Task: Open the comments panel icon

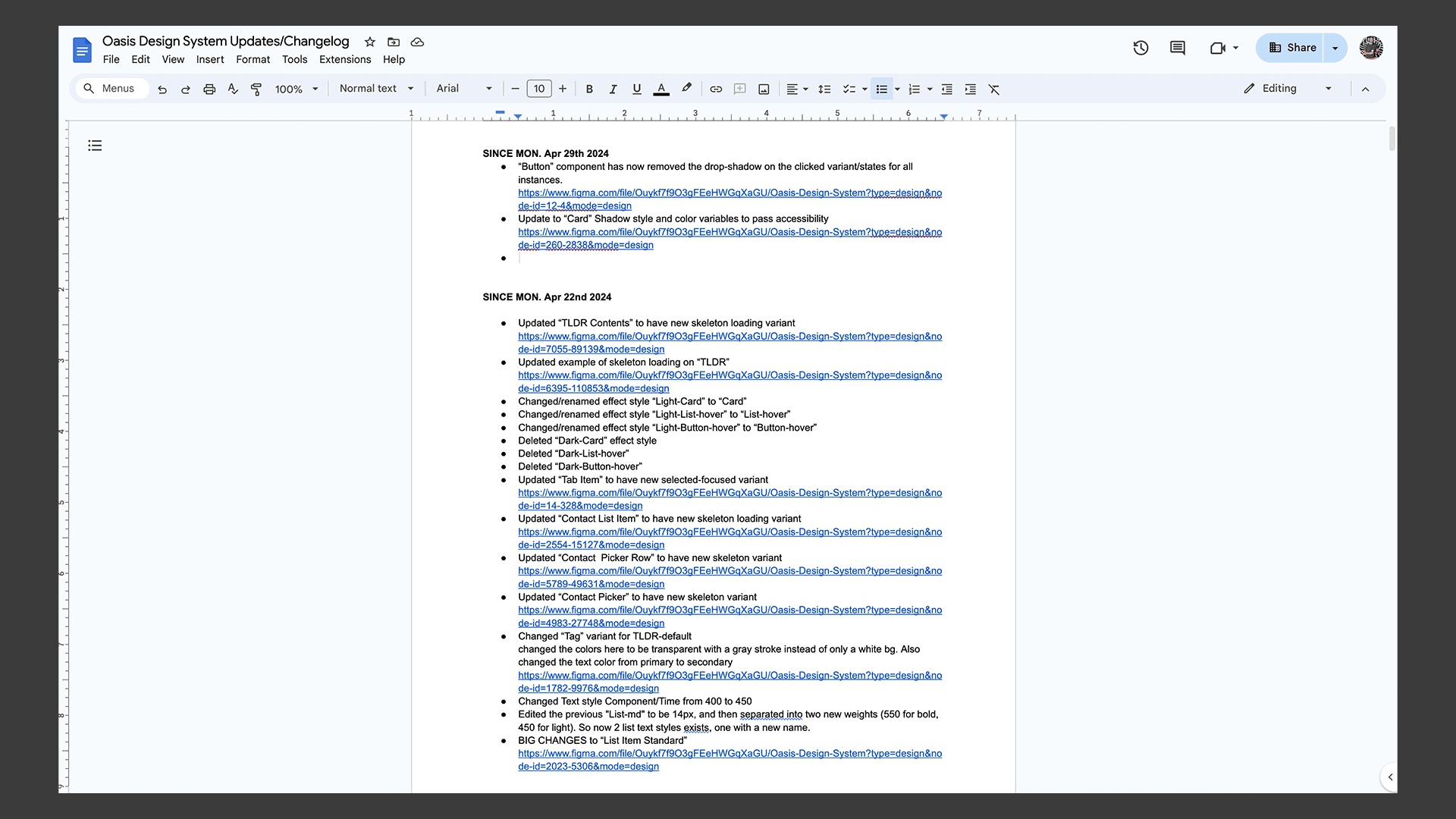Action: tap(1177, 48)
